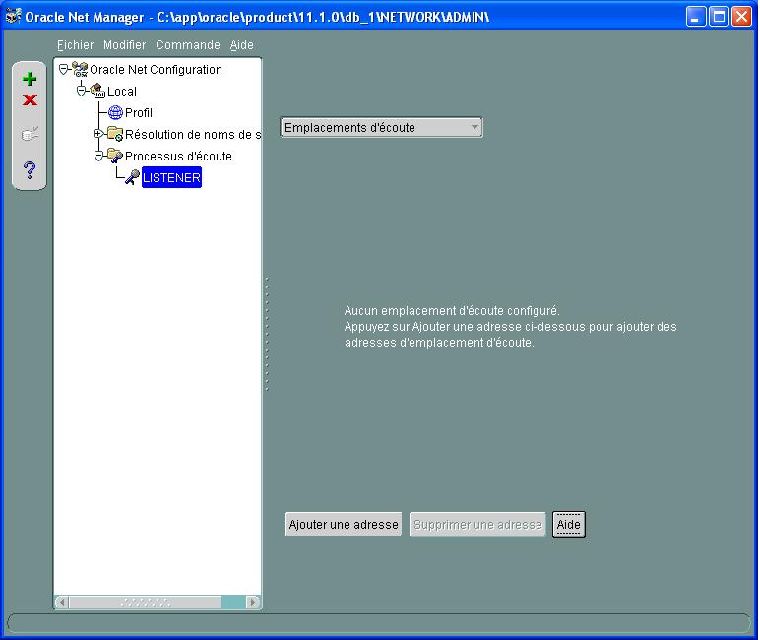Open the Emplacements d'écoute dropdown
Image resolution: width=760 pixels, height=640 pixels.
[381, 128]
